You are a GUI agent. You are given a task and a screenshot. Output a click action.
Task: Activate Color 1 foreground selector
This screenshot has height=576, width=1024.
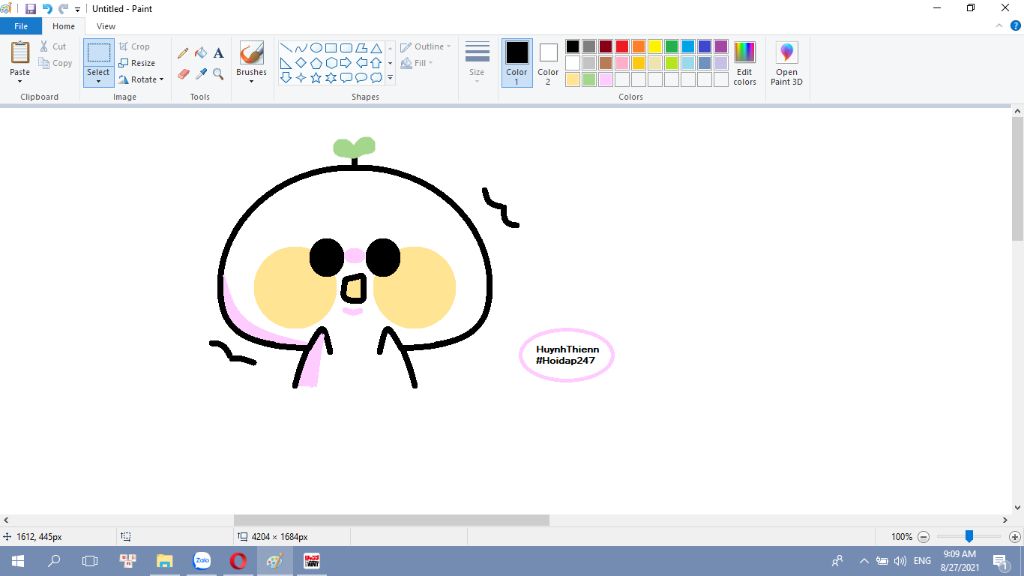coord(517,63)
